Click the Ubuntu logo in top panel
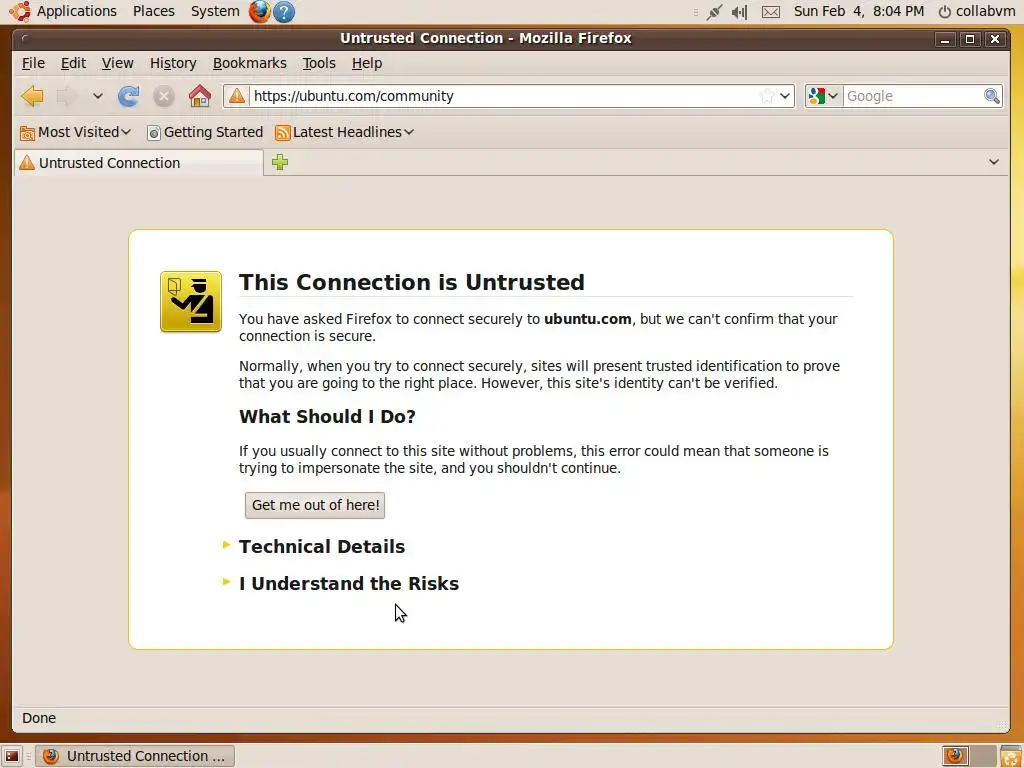 point(19,11)
